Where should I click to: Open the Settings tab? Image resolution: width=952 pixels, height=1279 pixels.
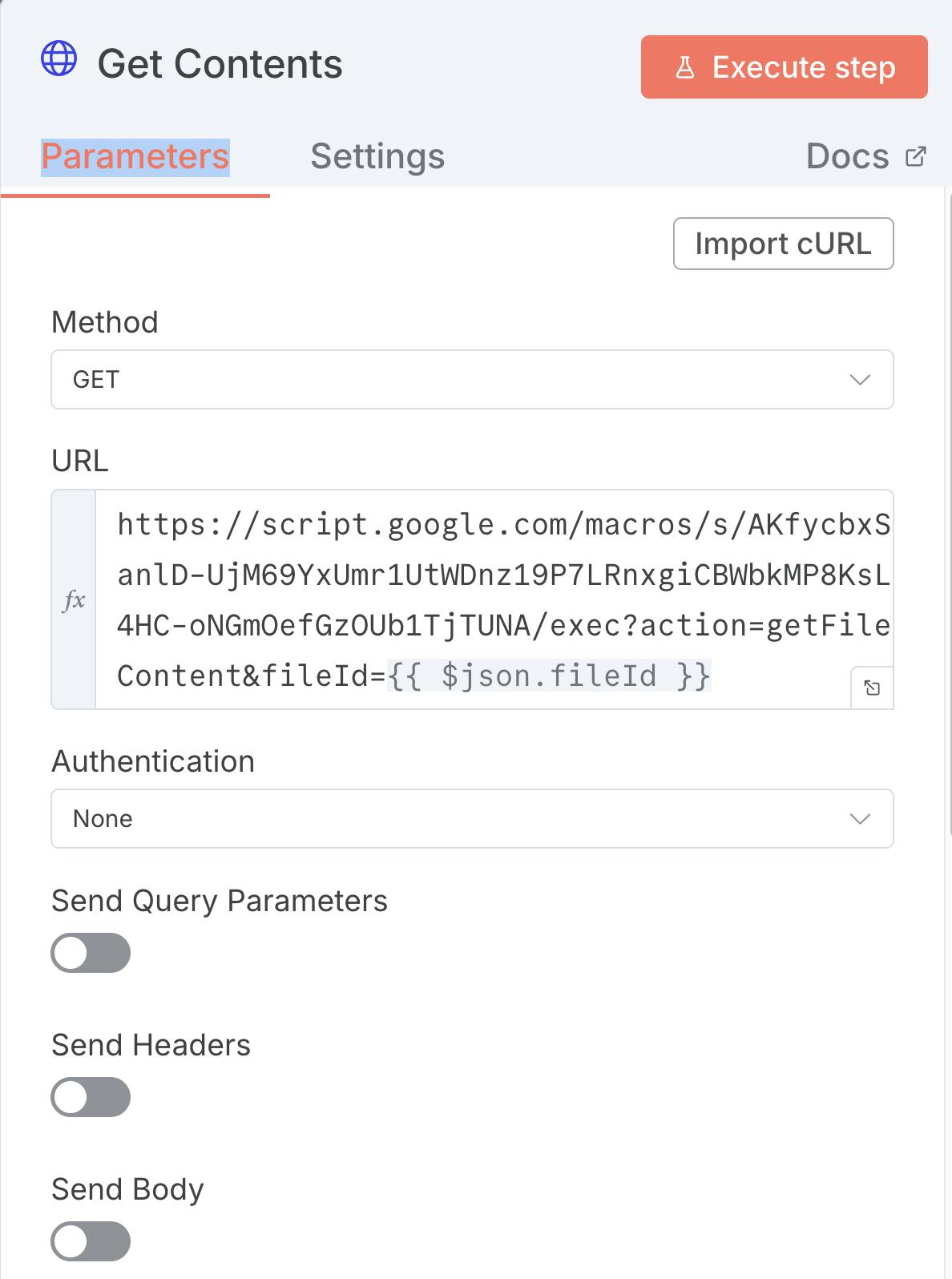click(377, 156)
